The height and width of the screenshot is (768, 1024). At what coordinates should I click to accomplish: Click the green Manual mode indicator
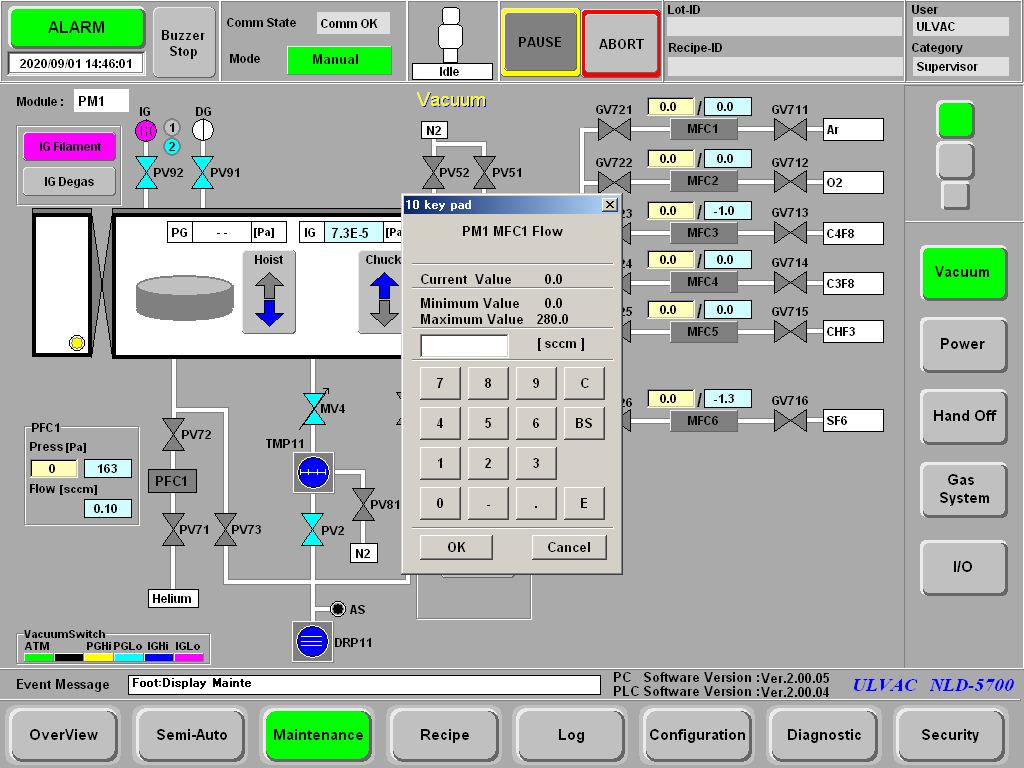pos(339,59)
